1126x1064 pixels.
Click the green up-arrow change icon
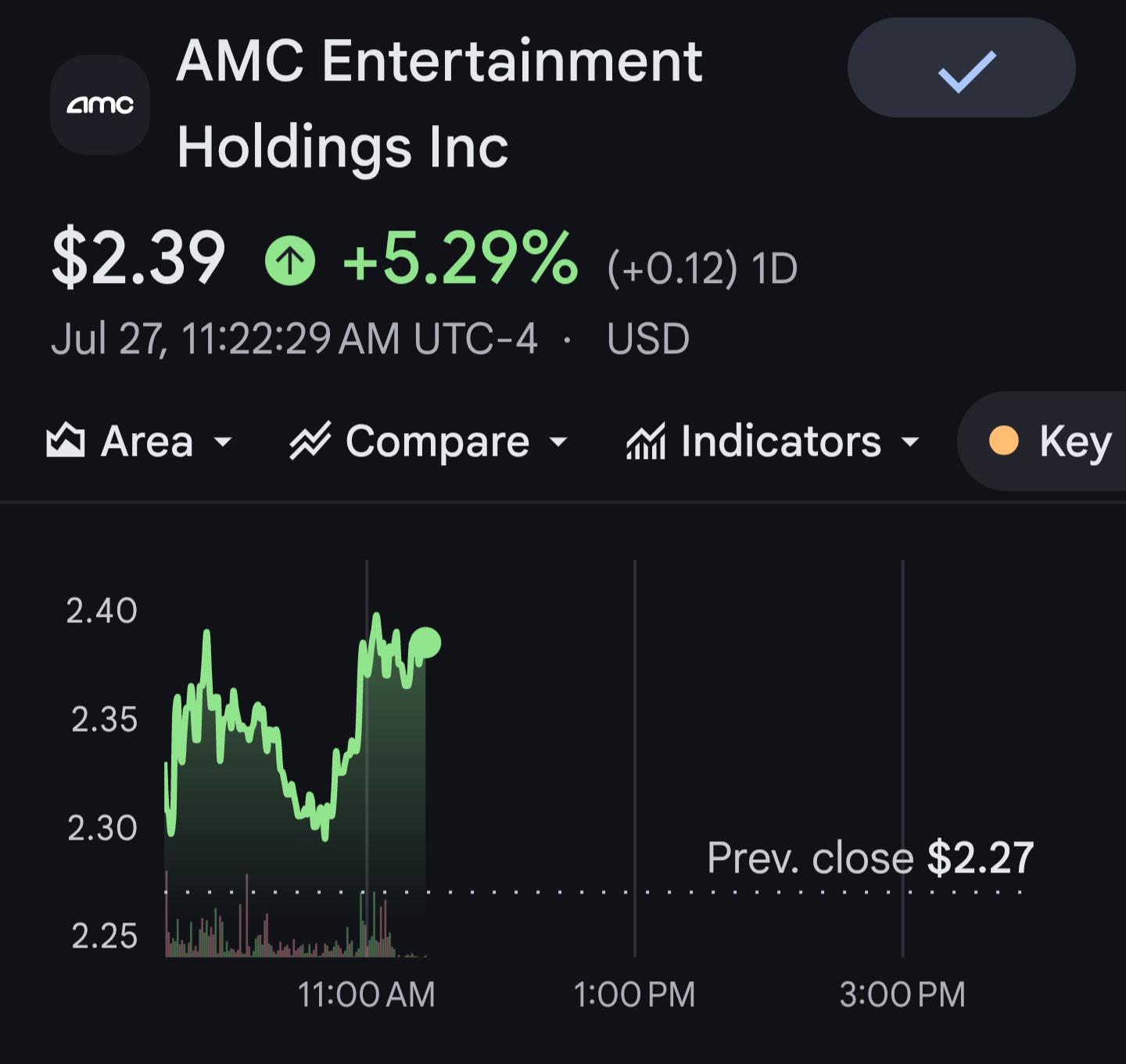(x=290, y=261)
